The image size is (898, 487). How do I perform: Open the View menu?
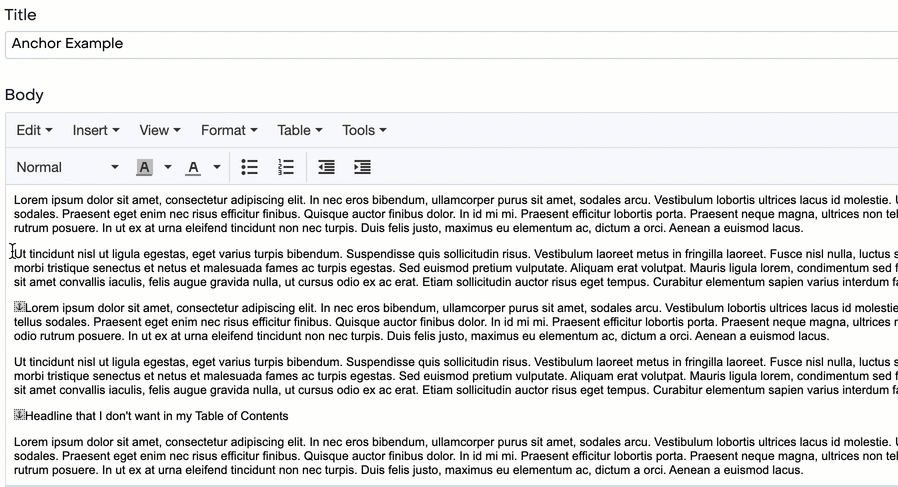point(159,130)
